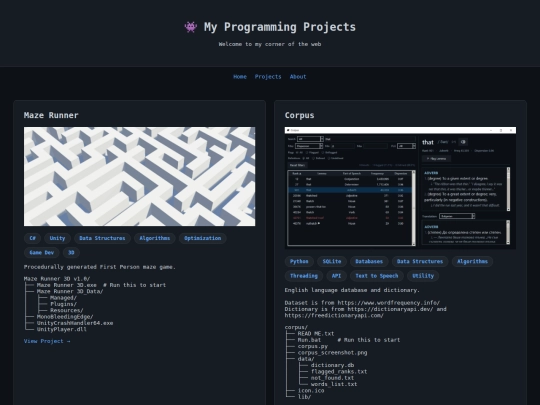
Task: Open the Search mode dropdown in Corpus
Action: pyautogui.click(x=310, y=139)
